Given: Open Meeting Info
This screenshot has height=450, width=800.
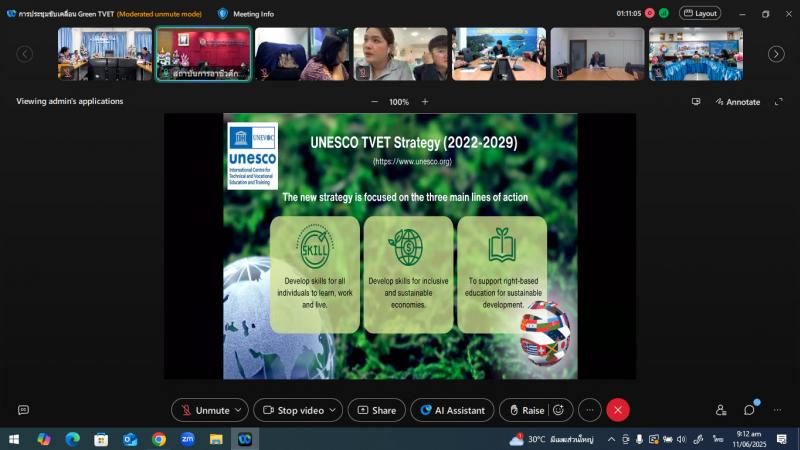Looking at the screenshot, I should (x=254, y=14).
